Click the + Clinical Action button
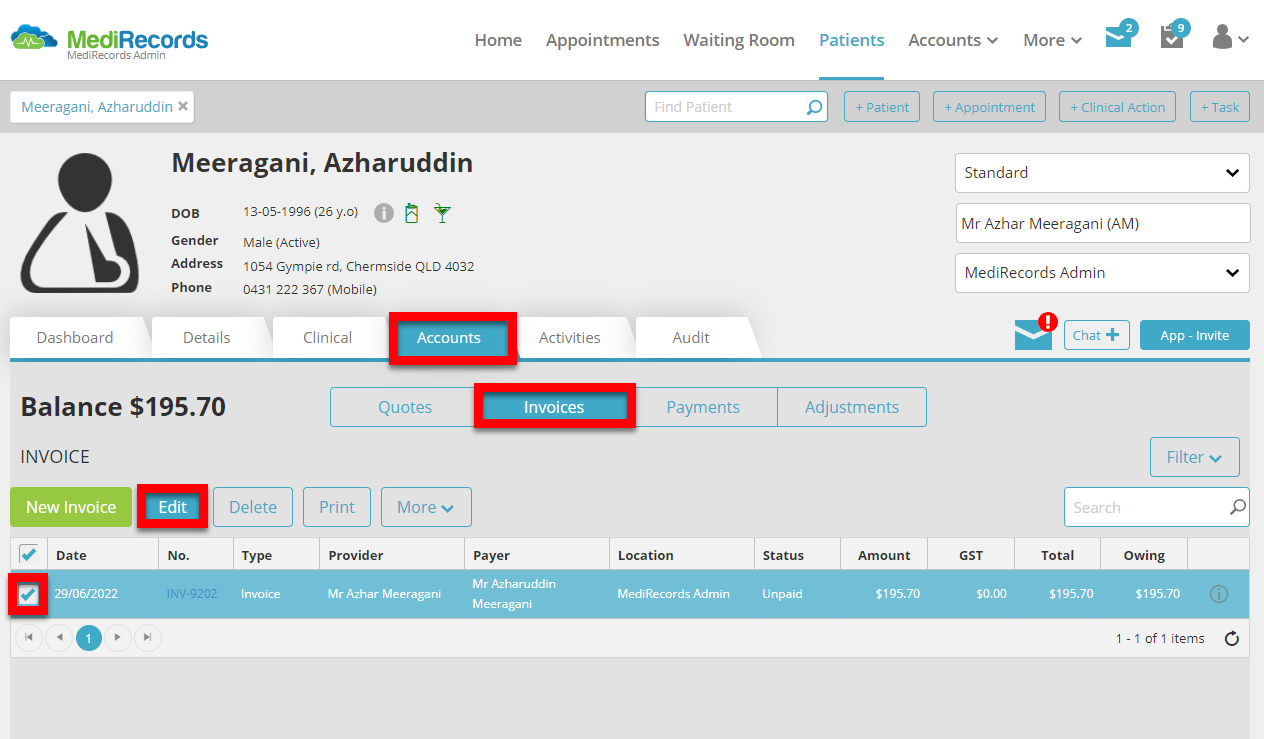 (x=1117, y=107)
